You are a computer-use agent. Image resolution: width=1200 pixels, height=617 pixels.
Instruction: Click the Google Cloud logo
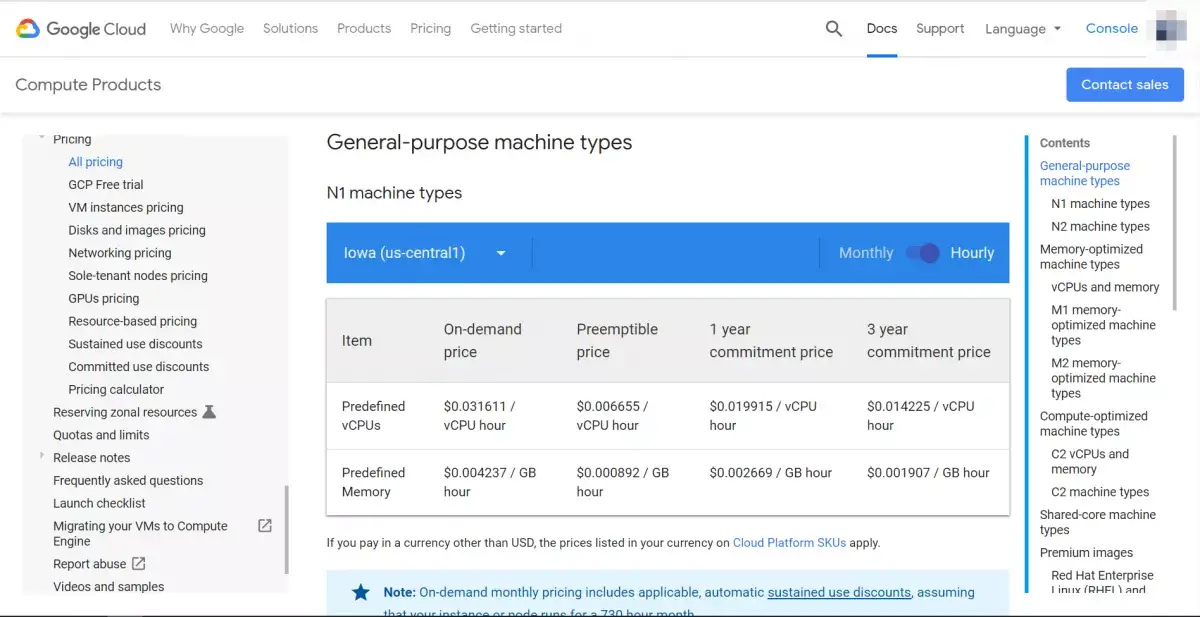coord(81,29)
